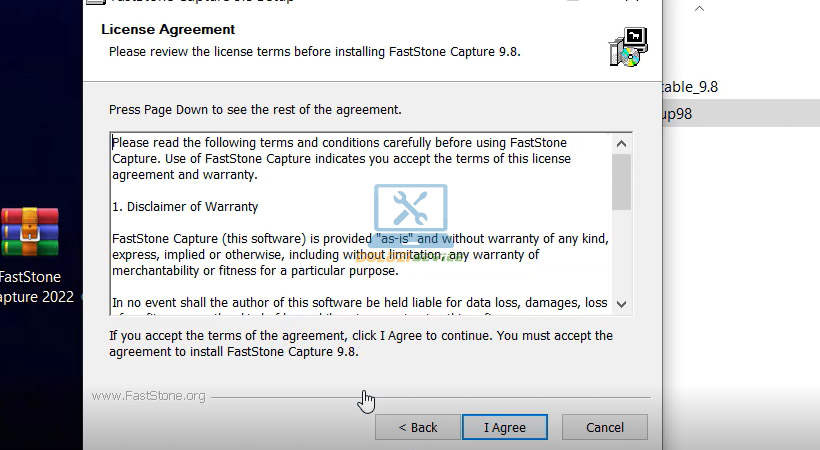The image size is (820, 450).
Task: Click the I Agree button
Action: pyautogui.click(x=504, y=427)
